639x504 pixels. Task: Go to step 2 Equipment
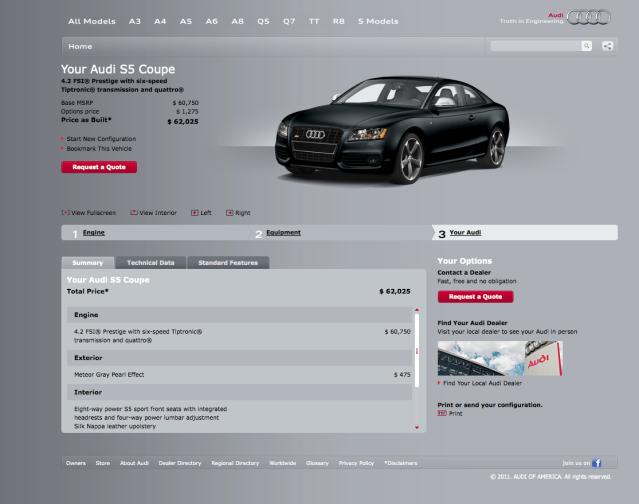(x=284, y=232)
